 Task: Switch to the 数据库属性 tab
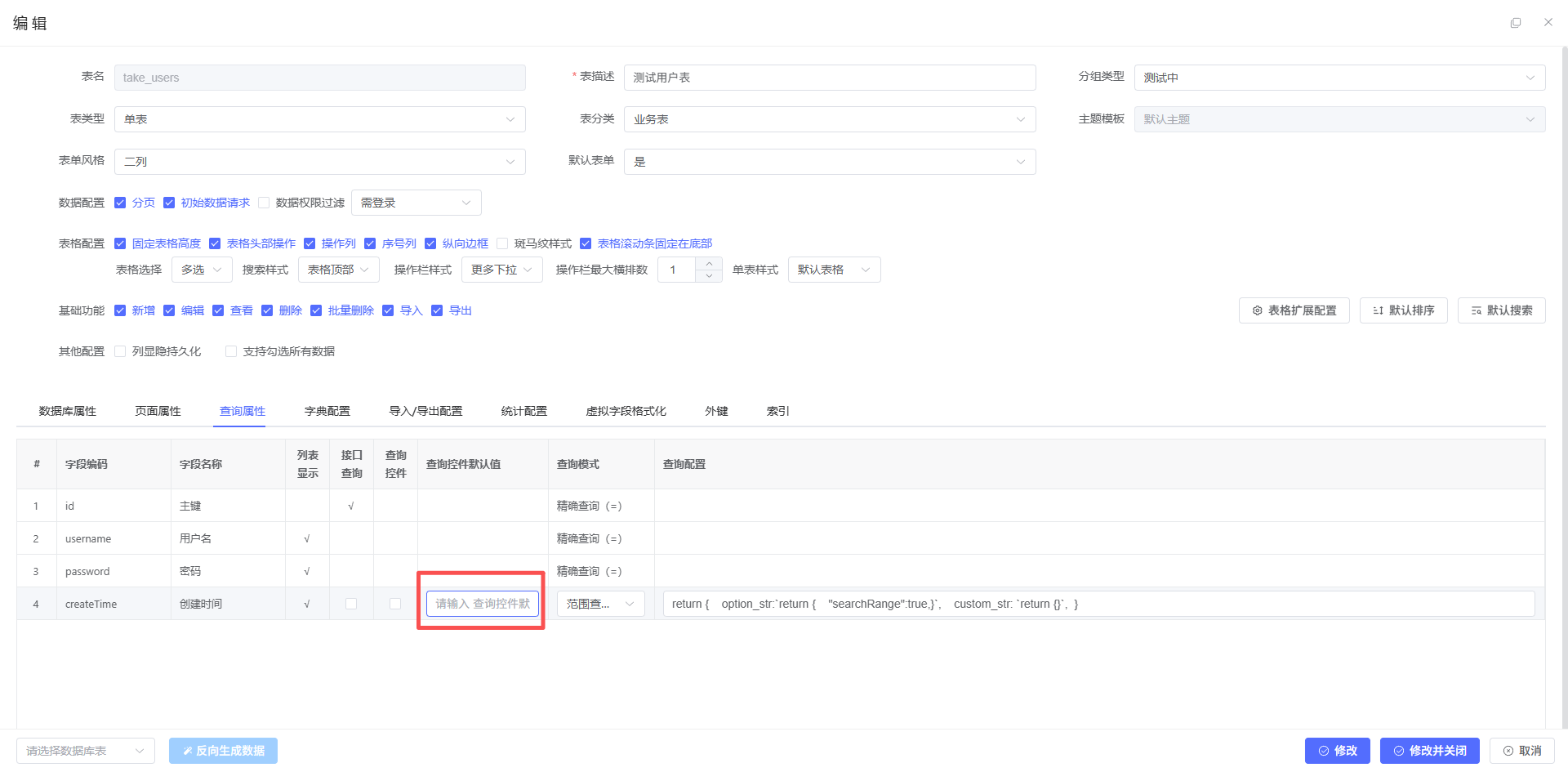tap(68, 411)
